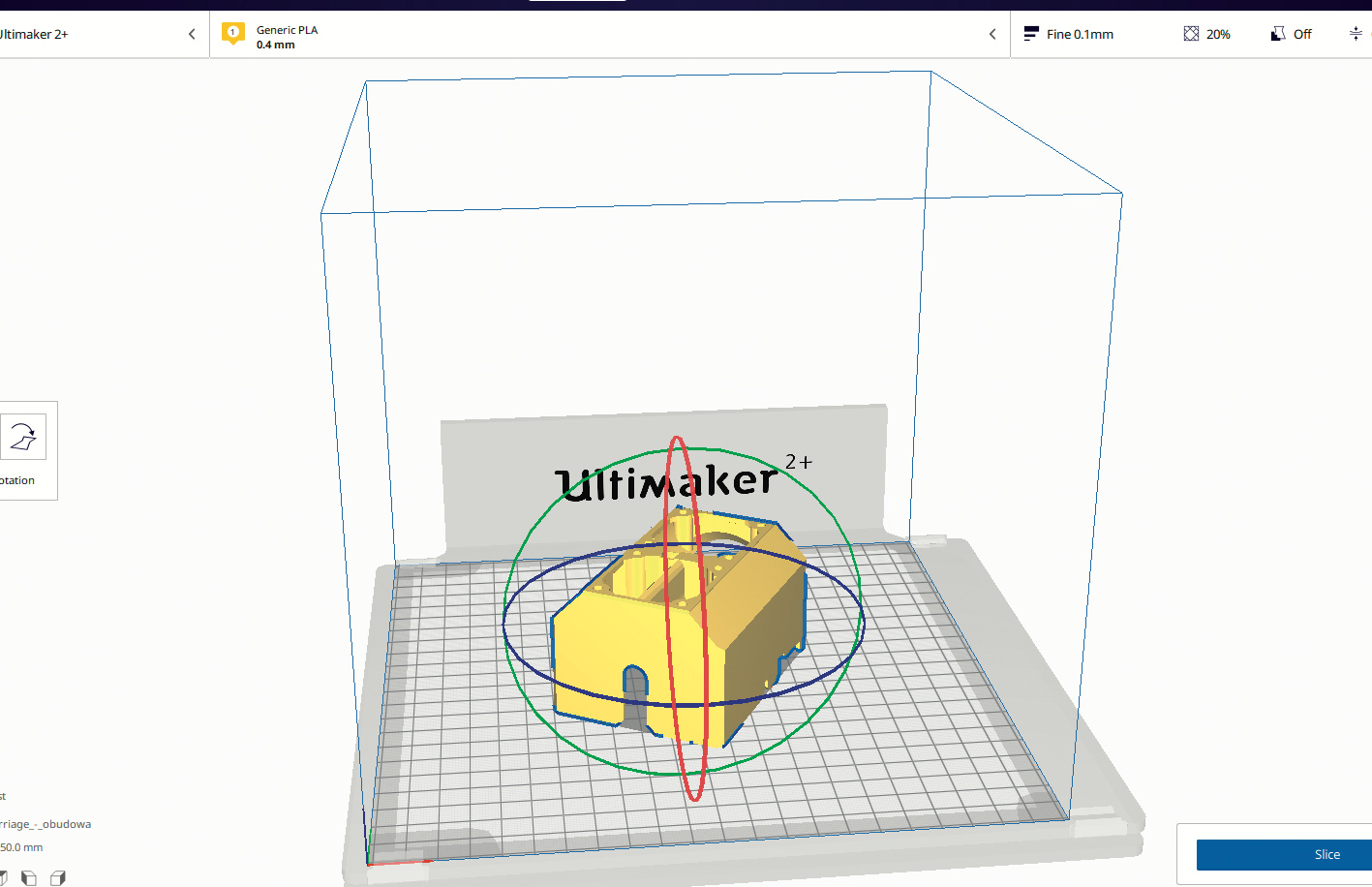1372x887 pixels.
Task: Click the infill density icon
Action: [1191, 34]
